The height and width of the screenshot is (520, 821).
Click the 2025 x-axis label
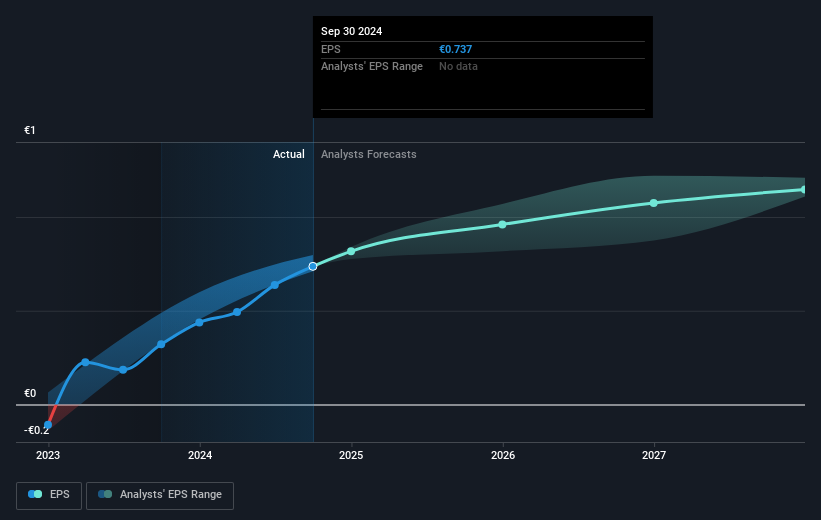pos(351,455)
